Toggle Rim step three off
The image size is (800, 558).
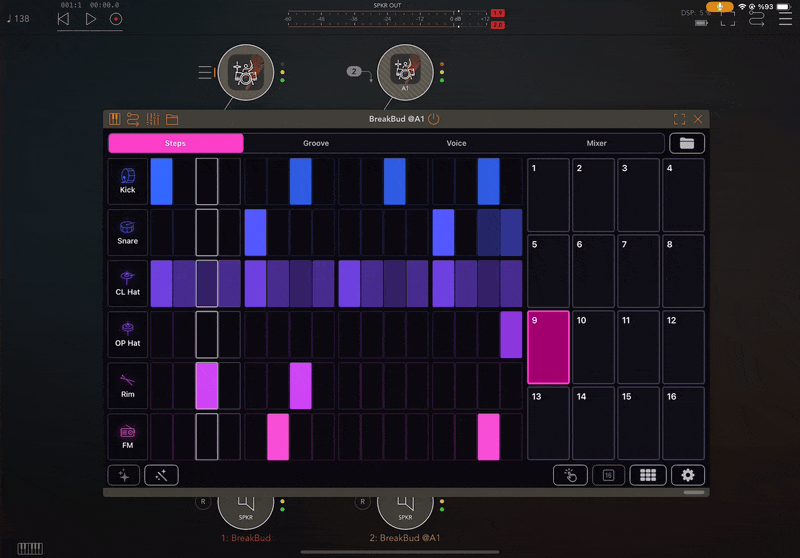click(207, 386)
